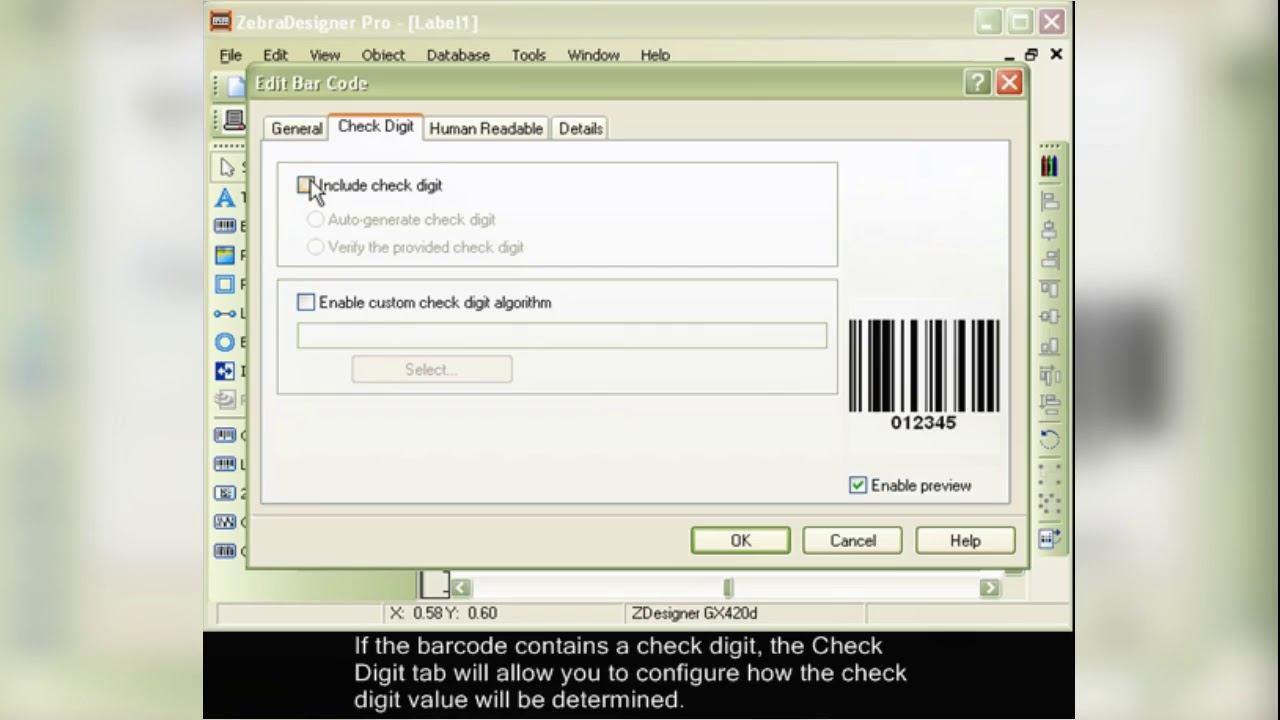
Task: Select the Check Digit tab
Action: (x=375, y=126)
